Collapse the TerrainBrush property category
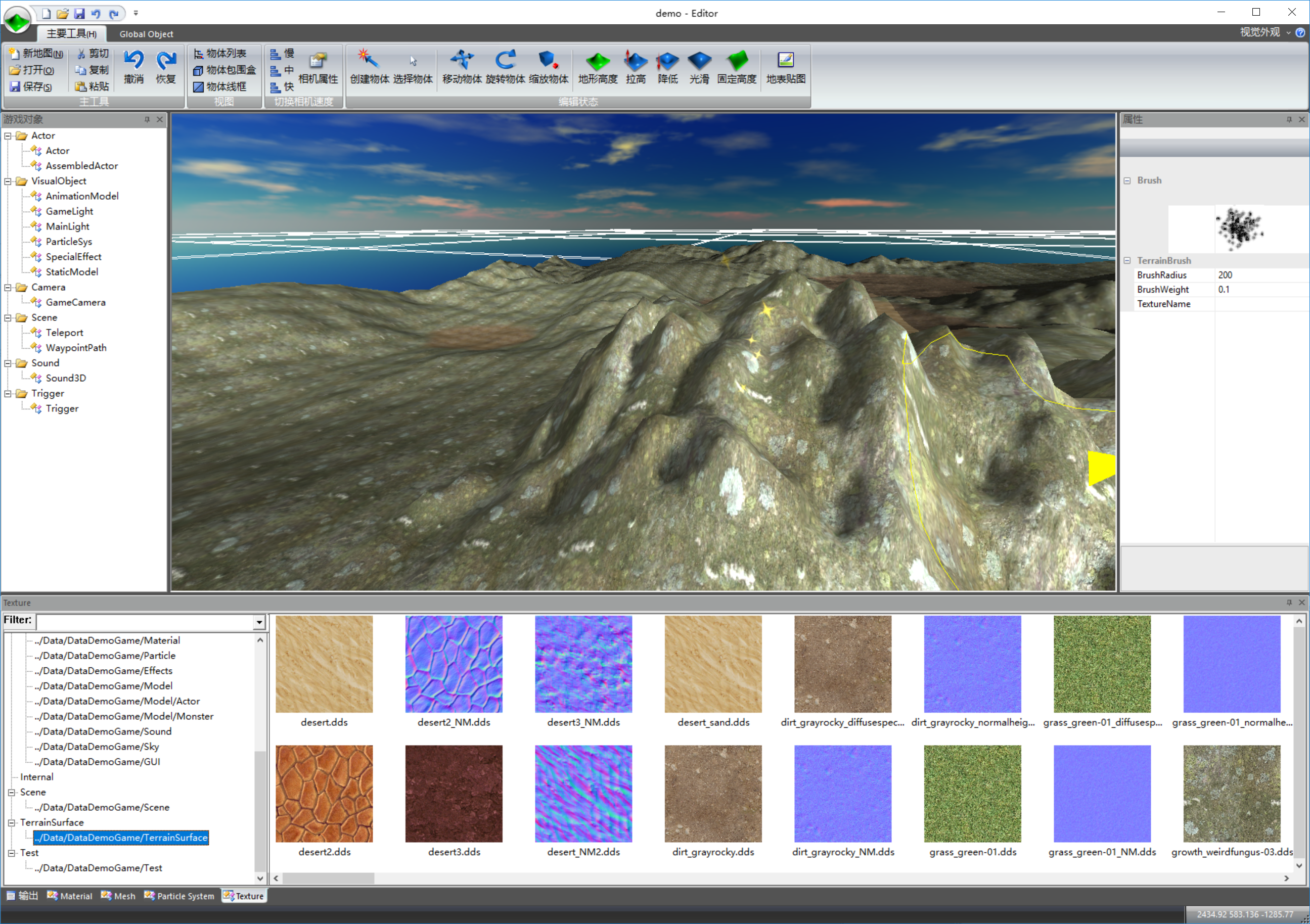The height and width of the screenshot is (924, 1310). [x=1127, y=261]
